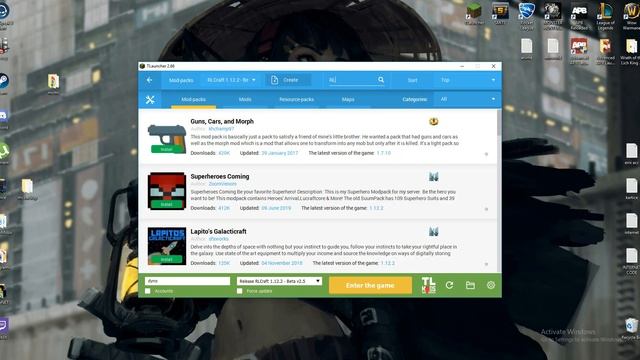Switch to the Resource-packs tab
Image resolution: width=640 pixels, height=360 pixels.
296,100
